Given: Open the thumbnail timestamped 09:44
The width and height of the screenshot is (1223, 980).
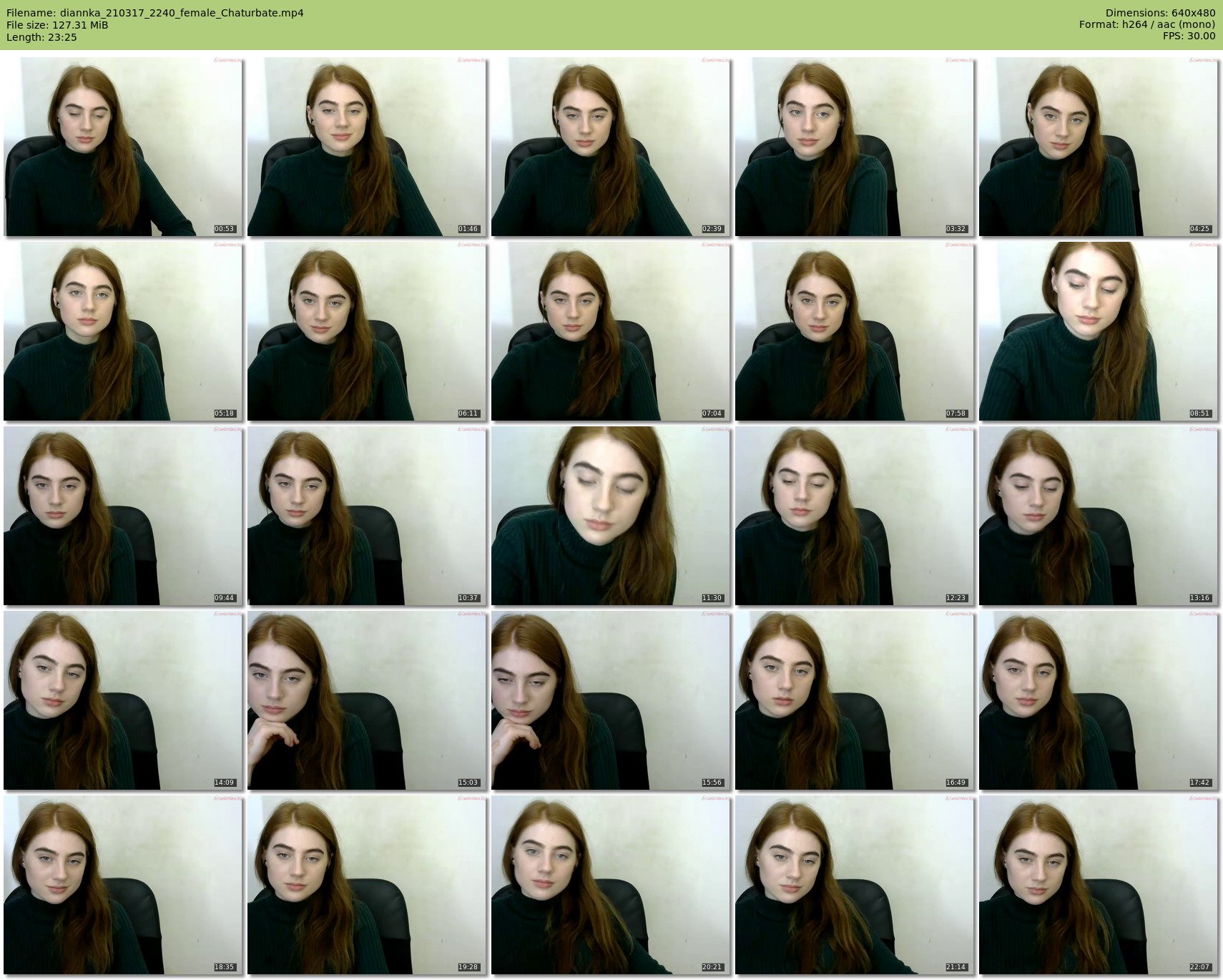Looking at the screenshot, I should pos(123,516).
